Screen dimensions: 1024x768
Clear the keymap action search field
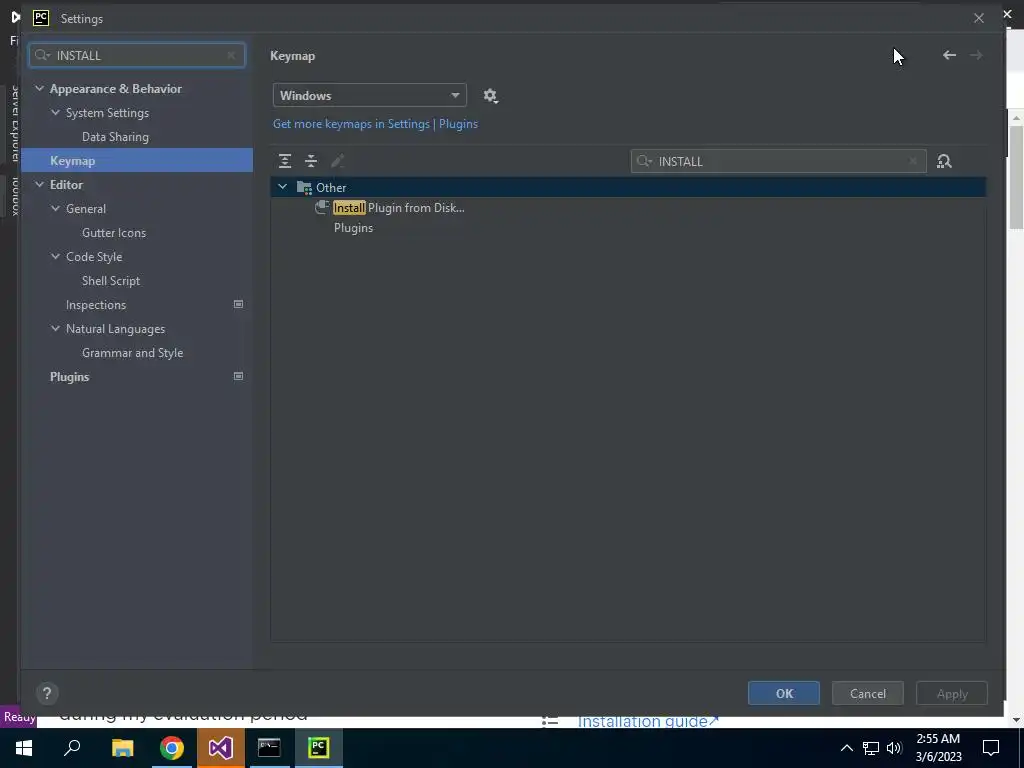point(913,161)
